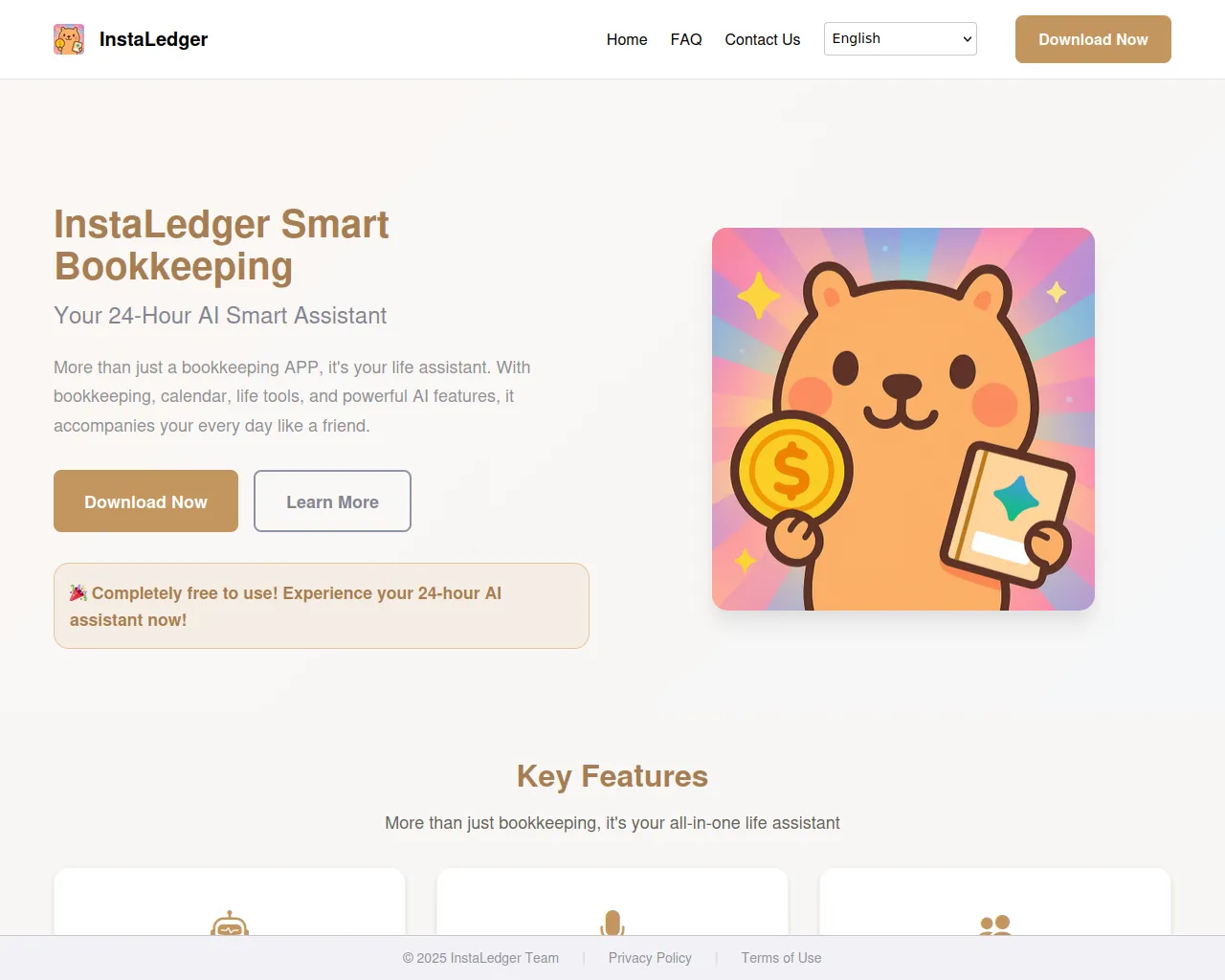Open the English language dropdown
This screenshot has width=1225, height=980.
tap(901, 39)
